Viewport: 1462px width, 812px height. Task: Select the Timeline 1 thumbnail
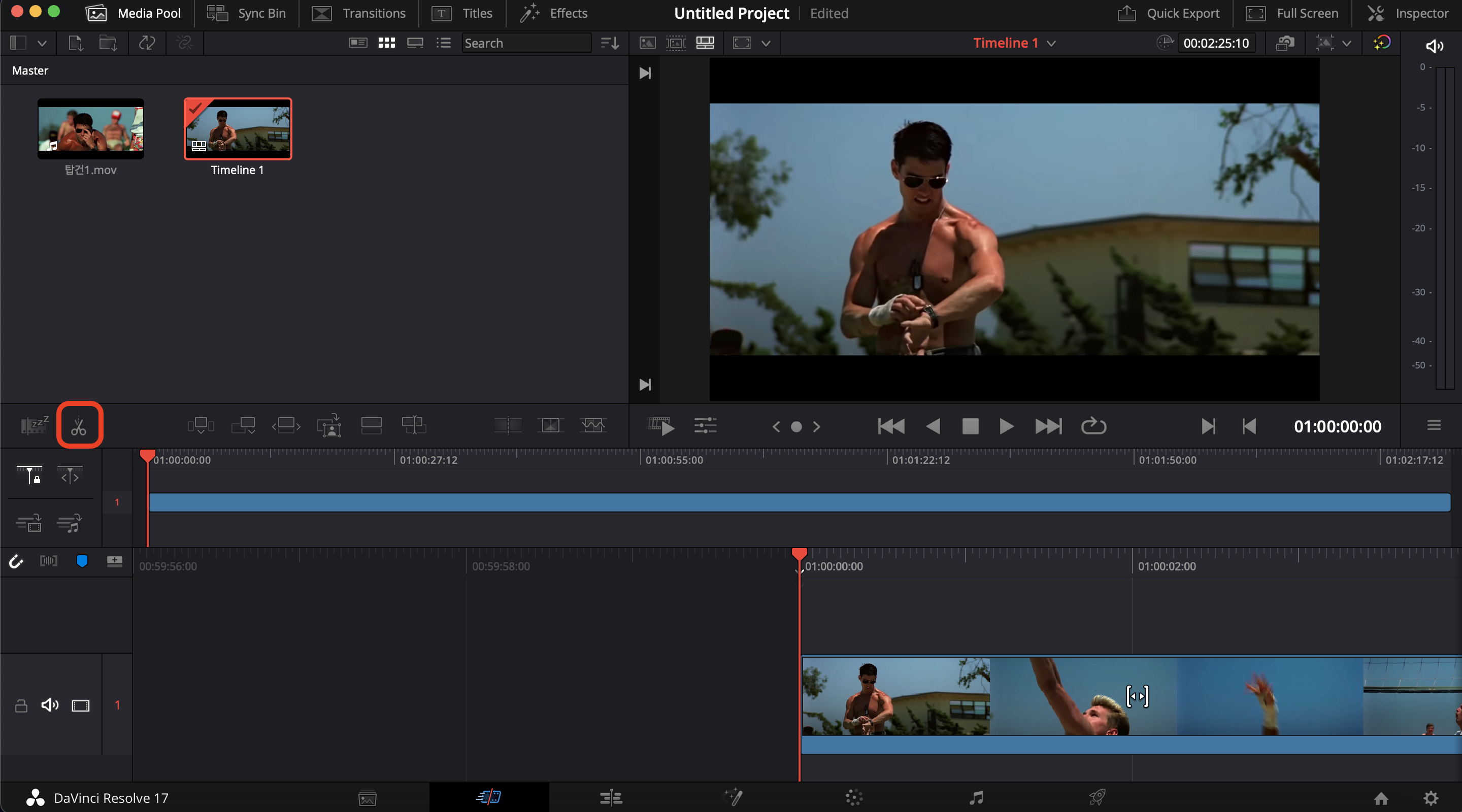coord(238,129)
